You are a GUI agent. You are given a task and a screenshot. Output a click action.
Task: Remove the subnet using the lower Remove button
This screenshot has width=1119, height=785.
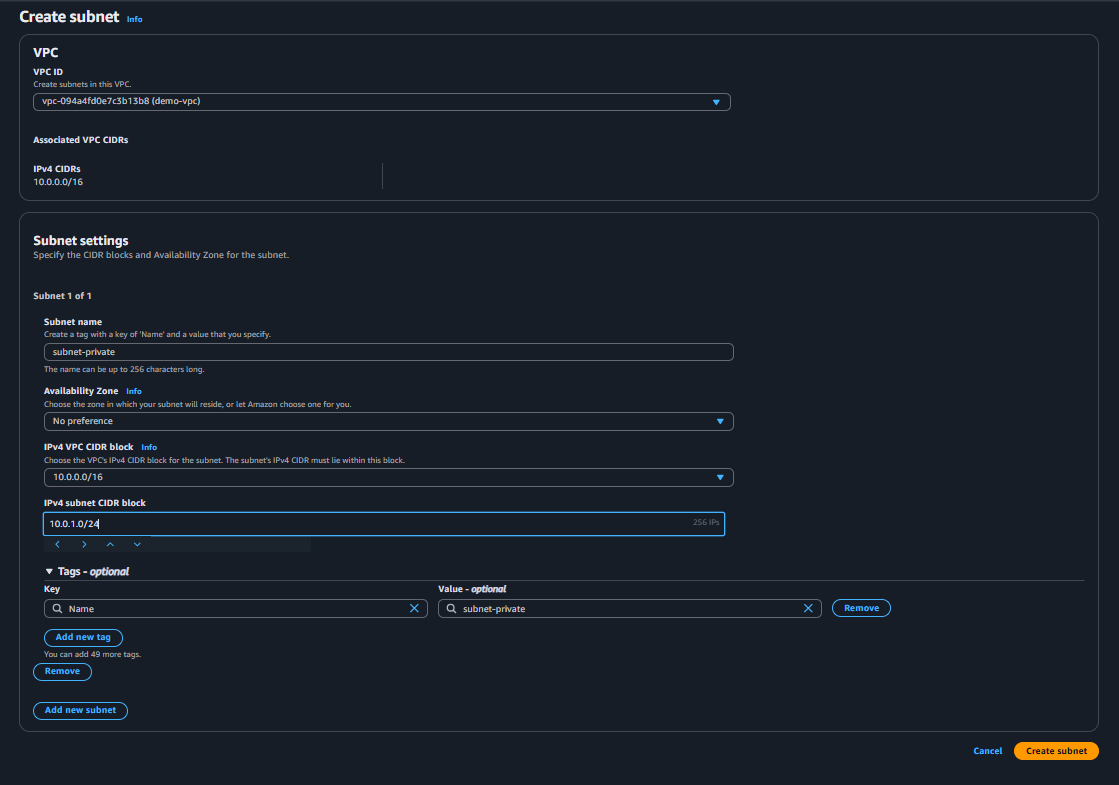tap(62, 672)
